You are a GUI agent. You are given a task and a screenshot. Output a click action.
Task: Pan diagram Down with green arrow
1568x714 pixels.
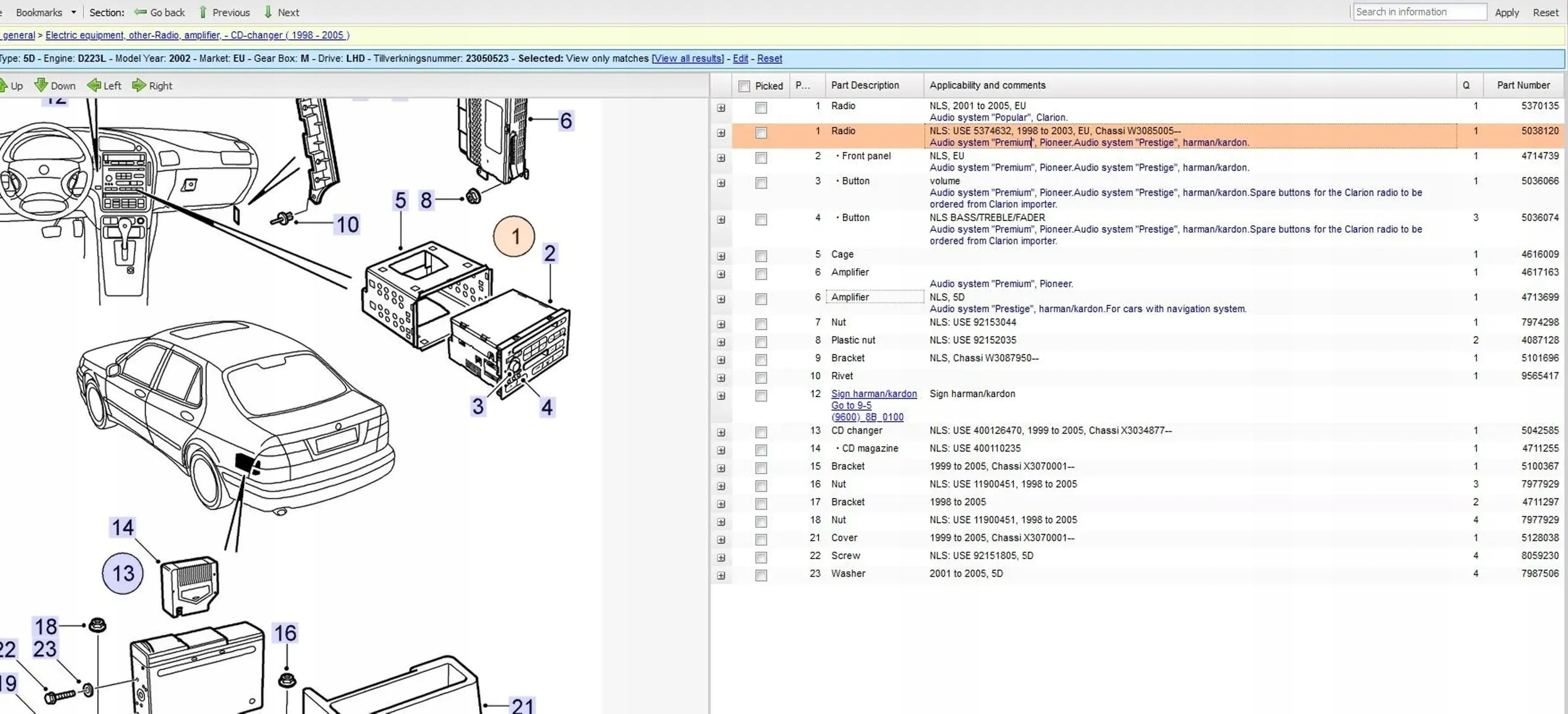[x=41, y=85]
